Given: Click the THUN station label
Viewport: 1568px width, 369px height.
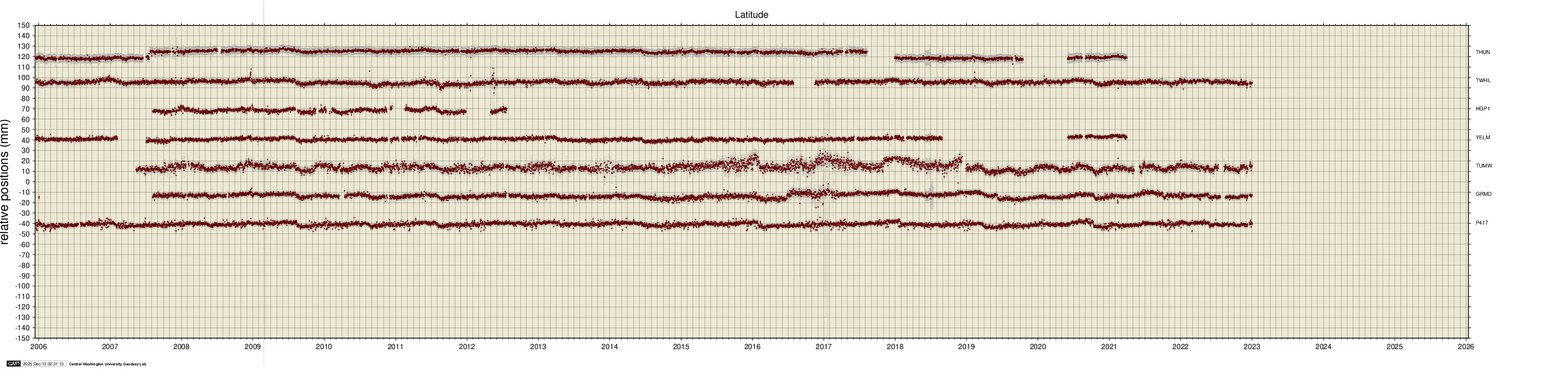Looking at the screenshot, I should (x=1482, y=52).
